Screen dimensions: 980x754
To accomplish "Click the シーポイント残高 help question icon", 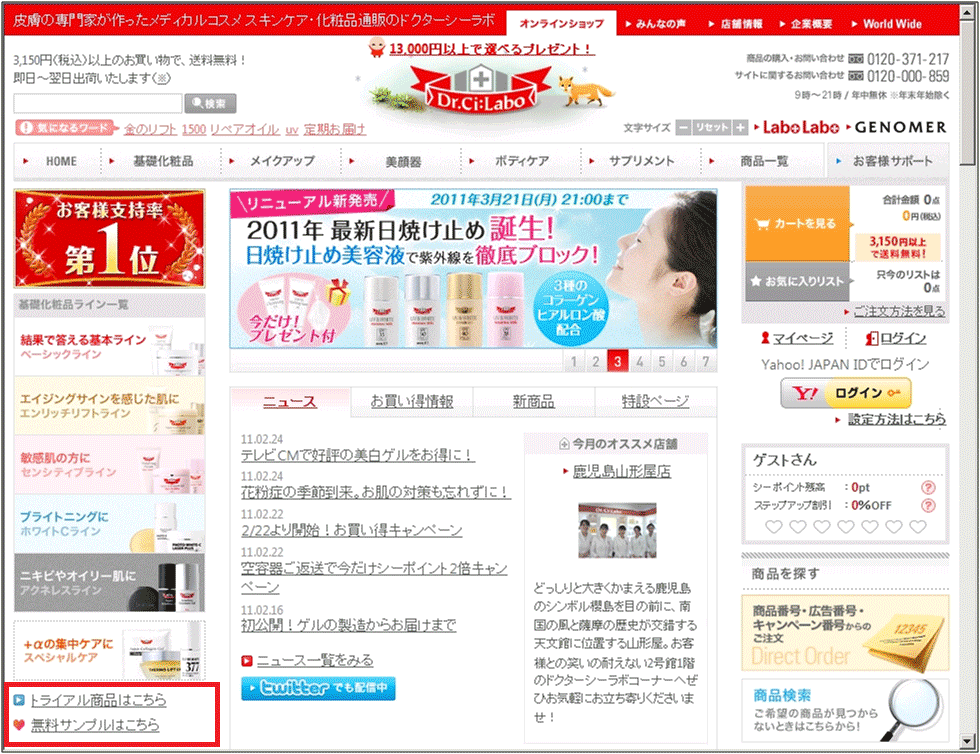I will click(x=929, y=487).
